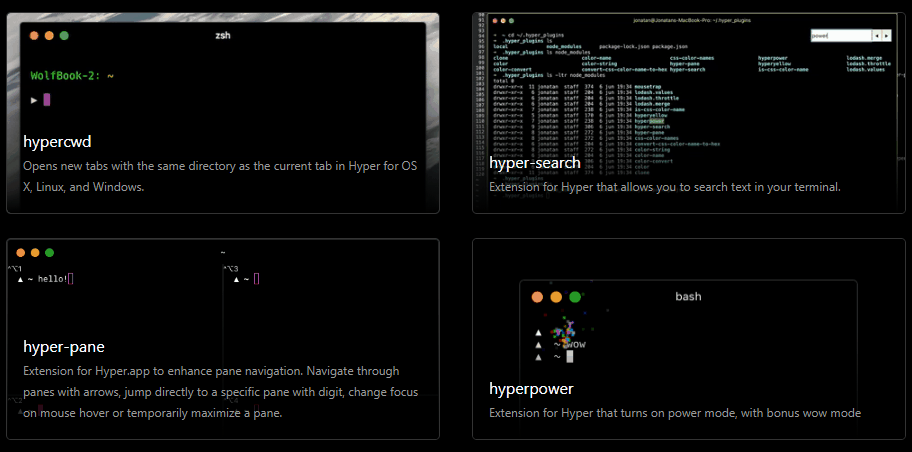This screenshot has width=912, height=452.
Task: Click "convert-css-color-name-to-hex" in the first ls output
Action: pos(625,69)
